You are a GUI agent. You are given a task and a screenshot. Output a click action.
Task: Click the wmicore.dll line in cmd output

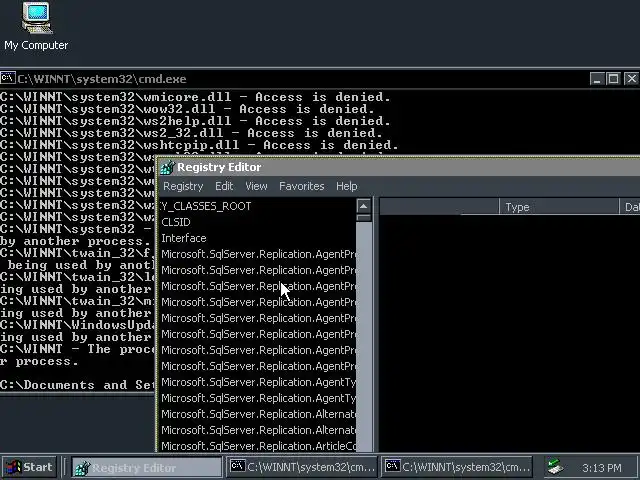tap(195, 97)
